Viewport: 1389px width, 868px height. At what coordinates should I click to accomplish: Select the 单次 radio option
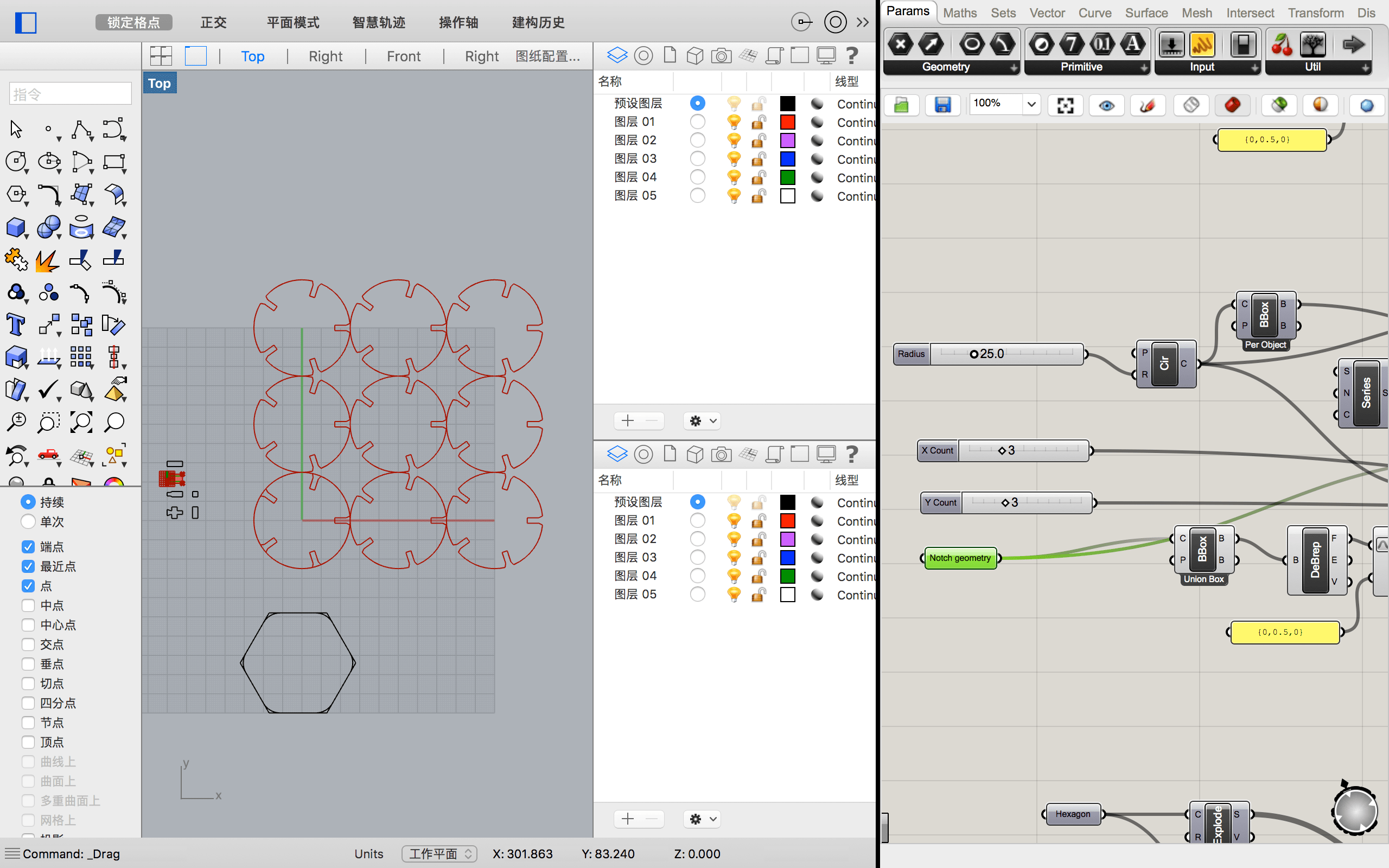[x=28, y=521]
